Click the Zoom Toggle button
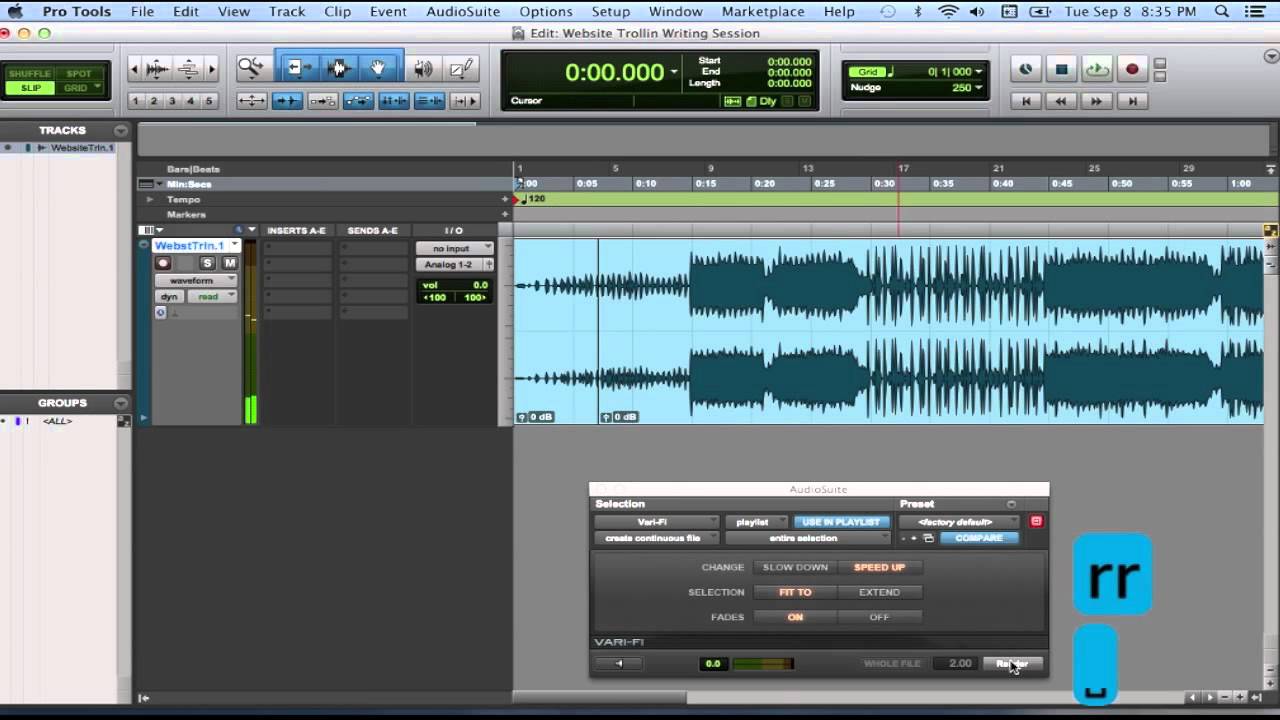 (x=251, y=100)
